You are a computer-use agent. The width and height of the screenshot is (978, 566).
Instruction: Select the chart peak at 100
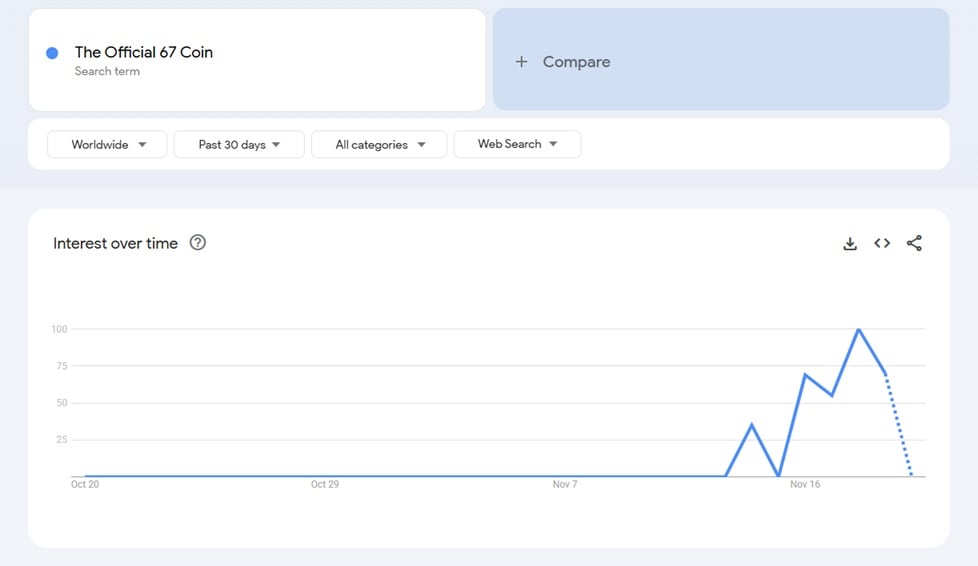[858, 329]
